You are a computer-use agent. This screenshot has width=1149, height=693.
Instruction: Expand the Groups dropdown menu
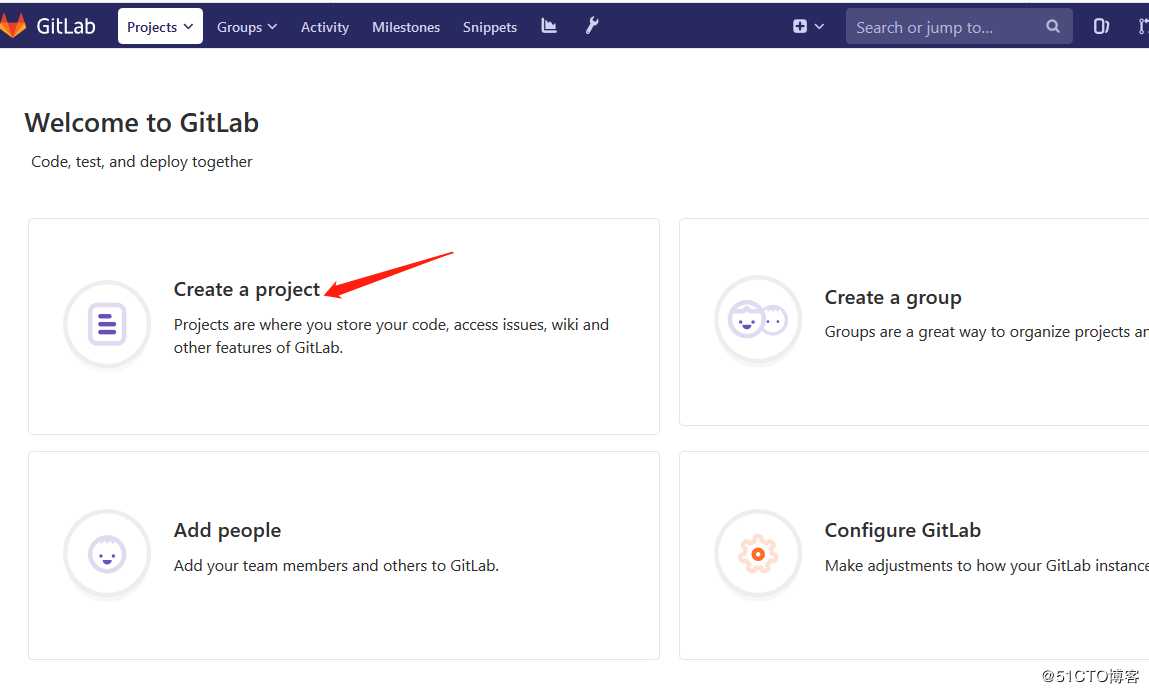point(247,27)
